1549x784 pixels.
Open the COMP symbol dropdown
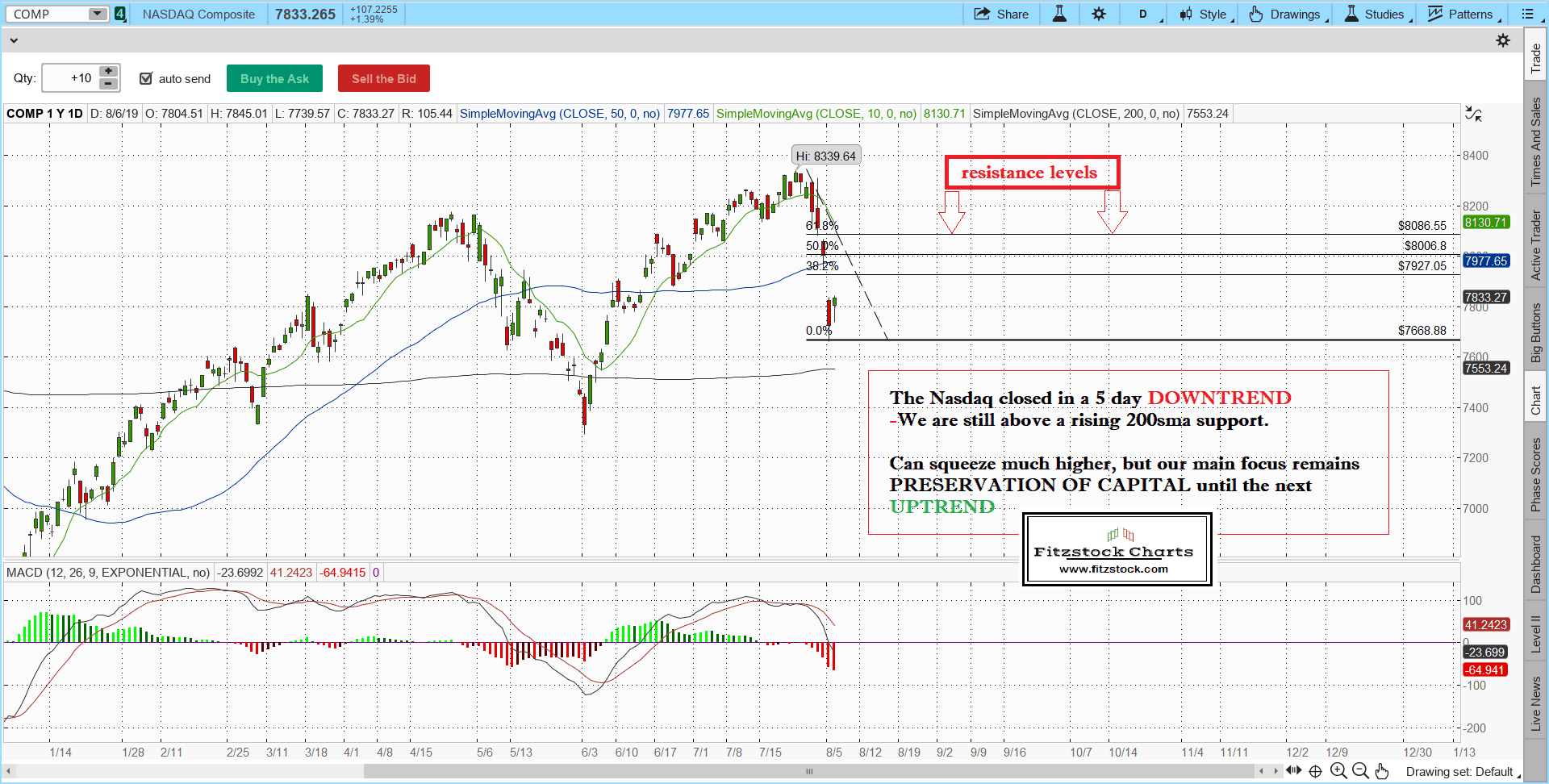(x=98, y=14)
